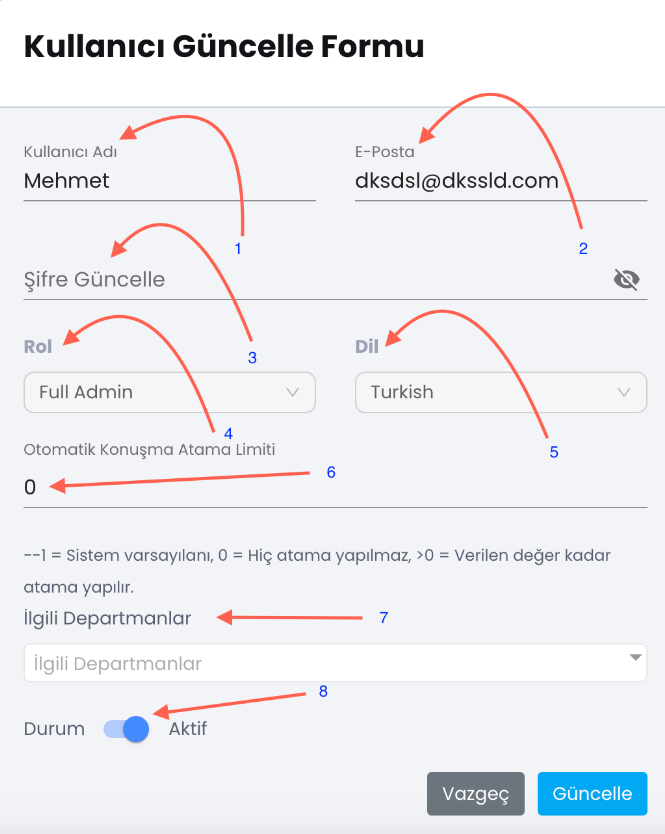Click the E-Posta field with dksdsl@dkssld.com
Screen dimensions: 665x834
[x=501, y=181]
